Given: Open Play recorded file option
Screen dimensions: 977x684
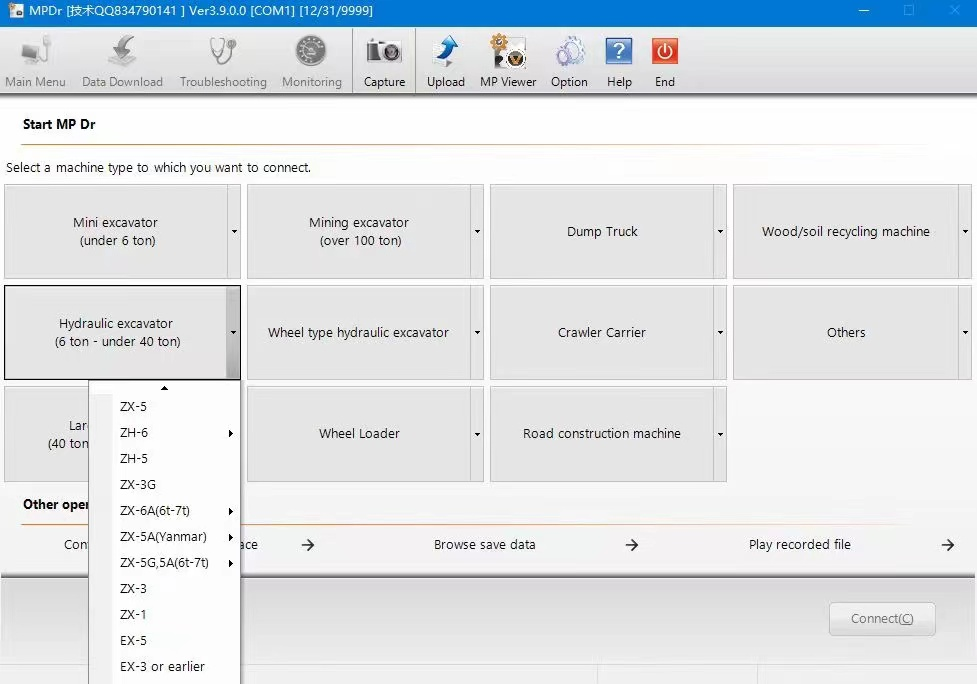Looking at the screenshot, I should pyautogui.click(x=799, y=545).
